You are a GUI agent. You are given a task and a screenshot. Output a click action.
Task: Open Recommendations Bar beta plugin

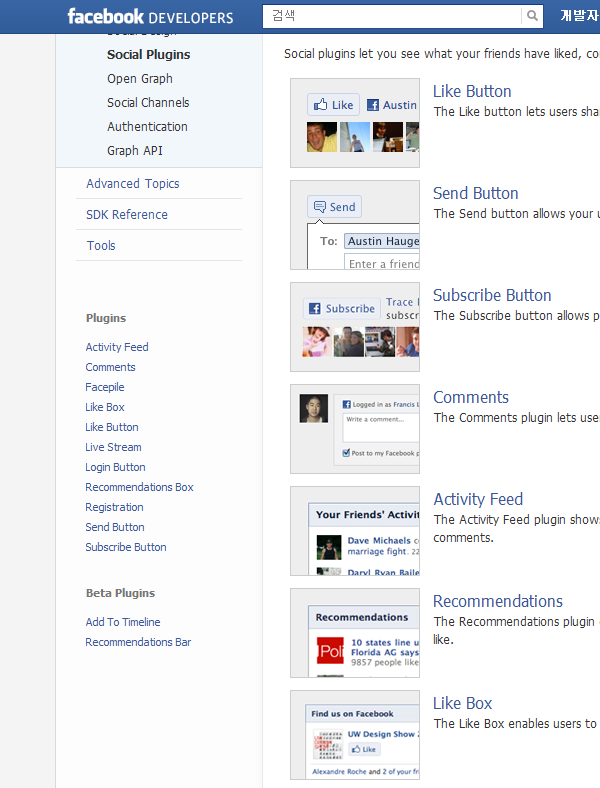coord(138,642)
